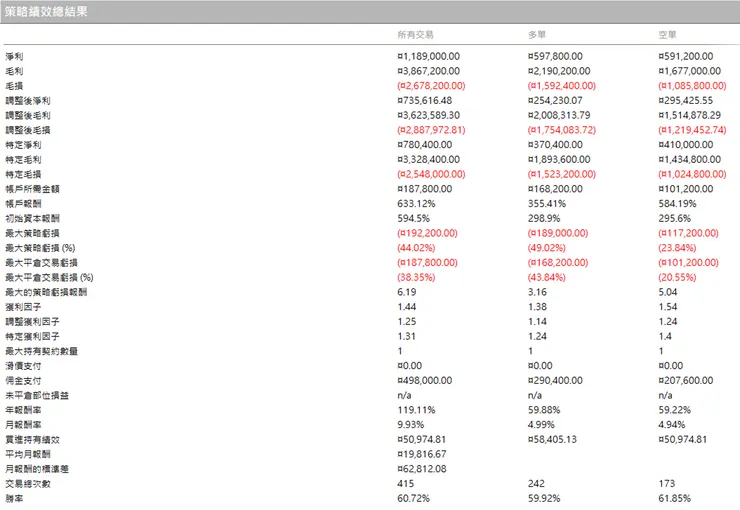The image size is (740, 510).
Task: Select short win rate 61.85%
Action: pyautogui.click(x=674, y=498)
